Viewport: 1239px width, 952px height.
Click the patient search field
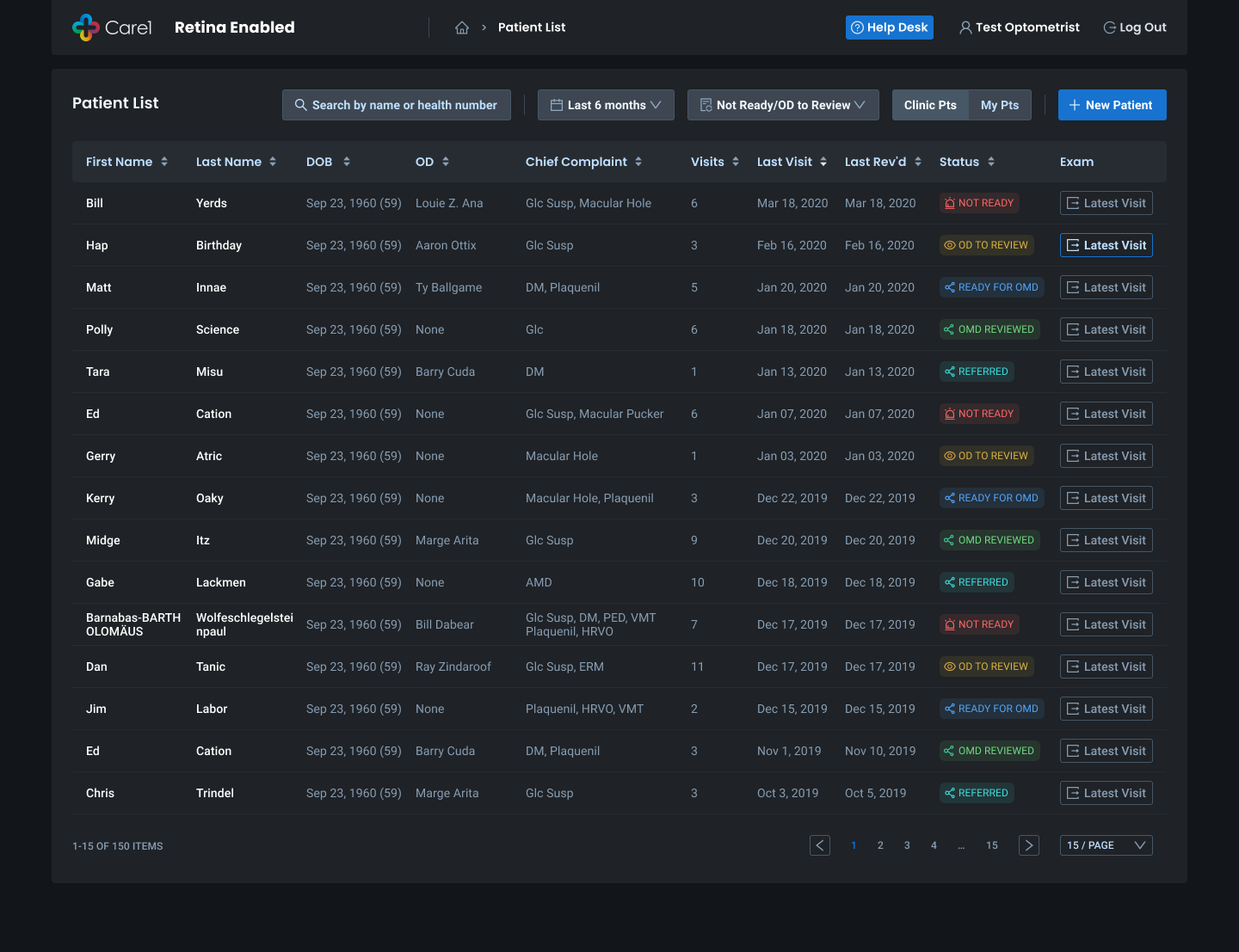(x=397, y=105)
